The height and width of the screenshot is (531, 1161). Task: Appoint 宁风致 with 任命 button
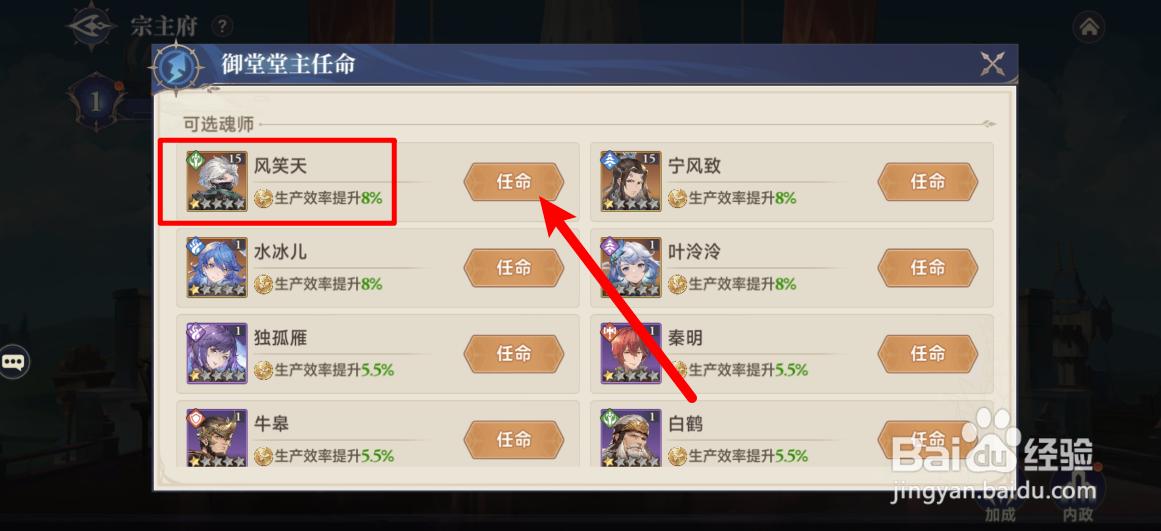(928, 182)
